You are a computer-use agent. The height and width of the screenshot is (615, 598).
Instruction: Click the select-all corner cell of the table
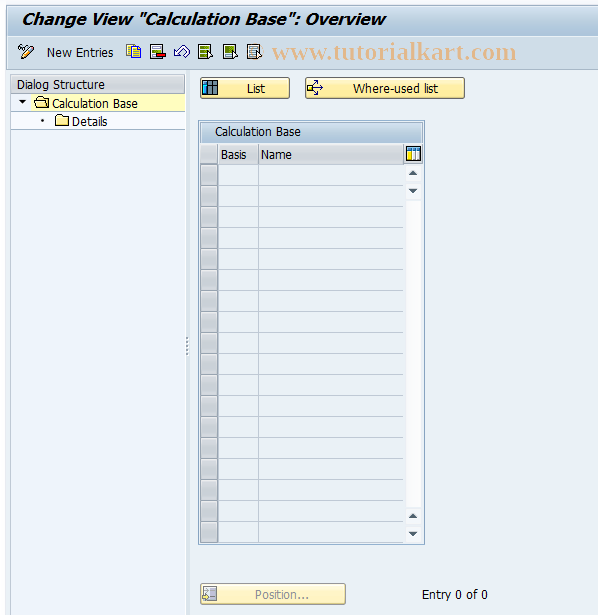(209, 154)
